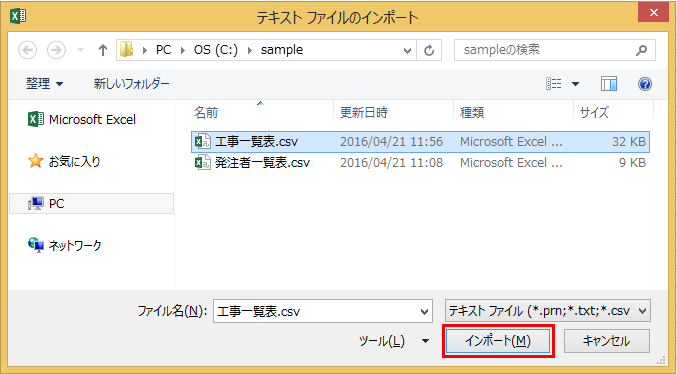Select Microsoft Excel in the navigation pane
This screenshot has width=677, height=374.
(x=82, y=119)
